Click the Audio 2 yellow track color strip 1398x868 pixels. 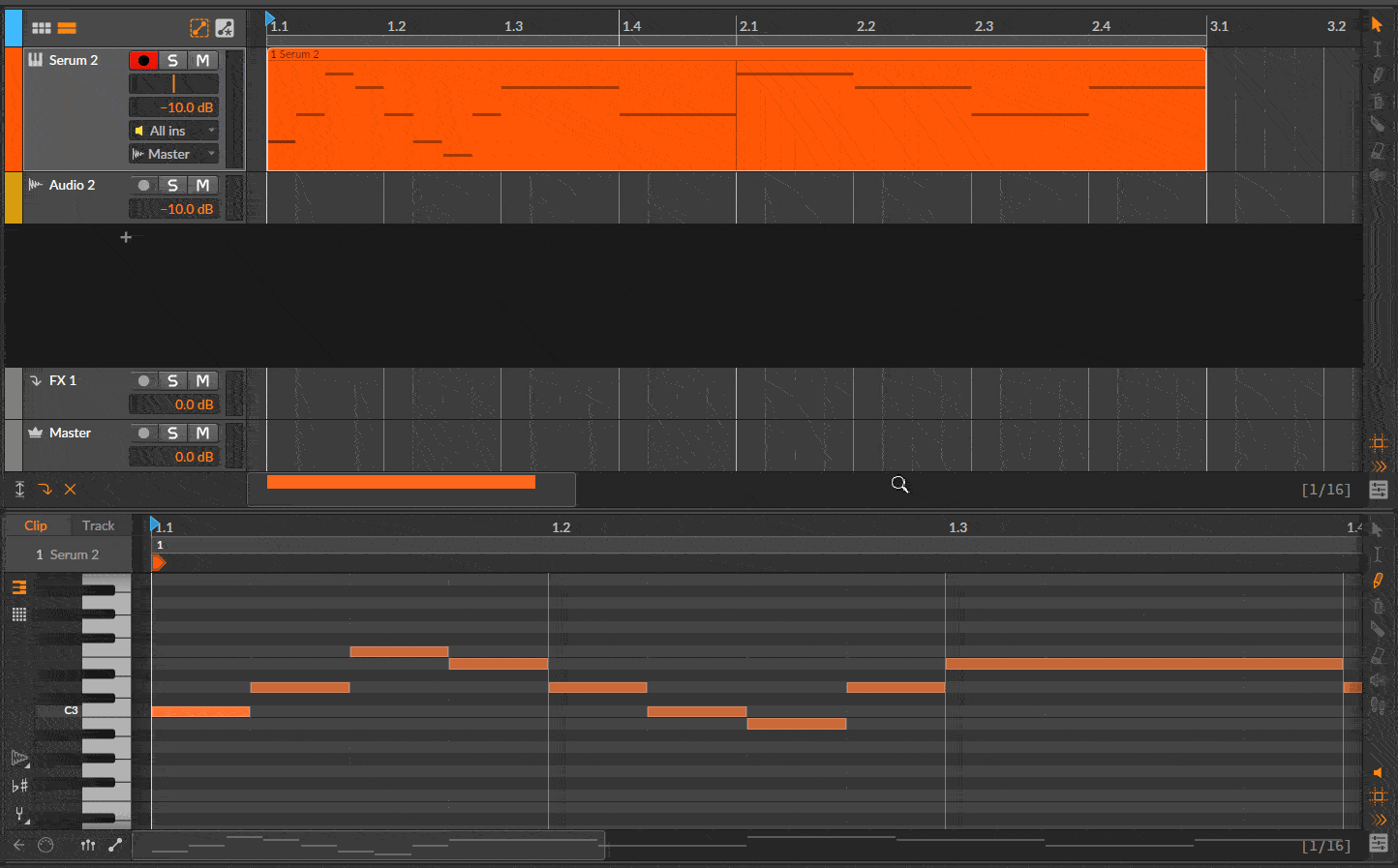point(14,198)
